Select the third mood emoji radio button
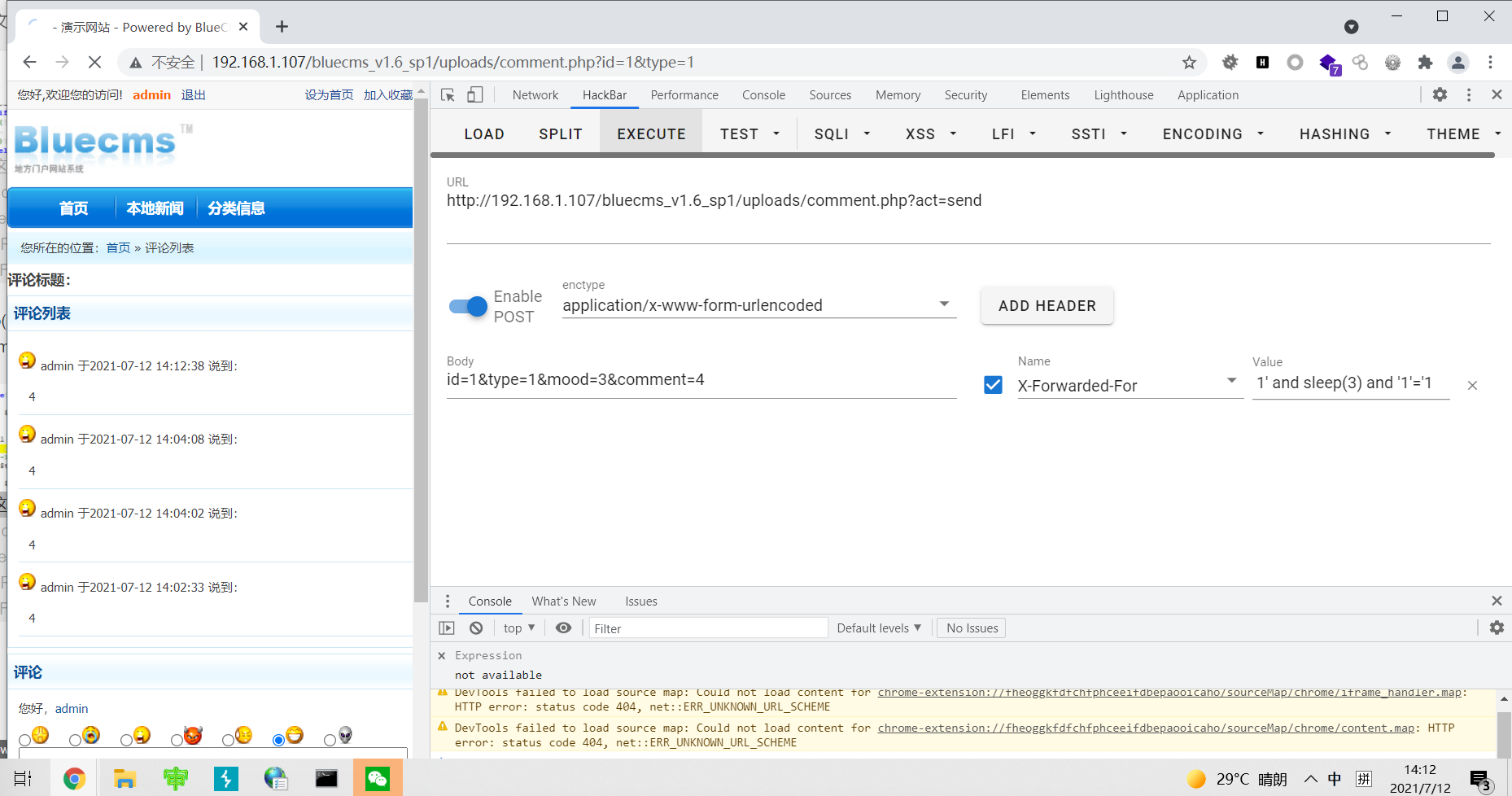Image resolution: width=1512 pixels, height=796 pixels. (126, 740)
